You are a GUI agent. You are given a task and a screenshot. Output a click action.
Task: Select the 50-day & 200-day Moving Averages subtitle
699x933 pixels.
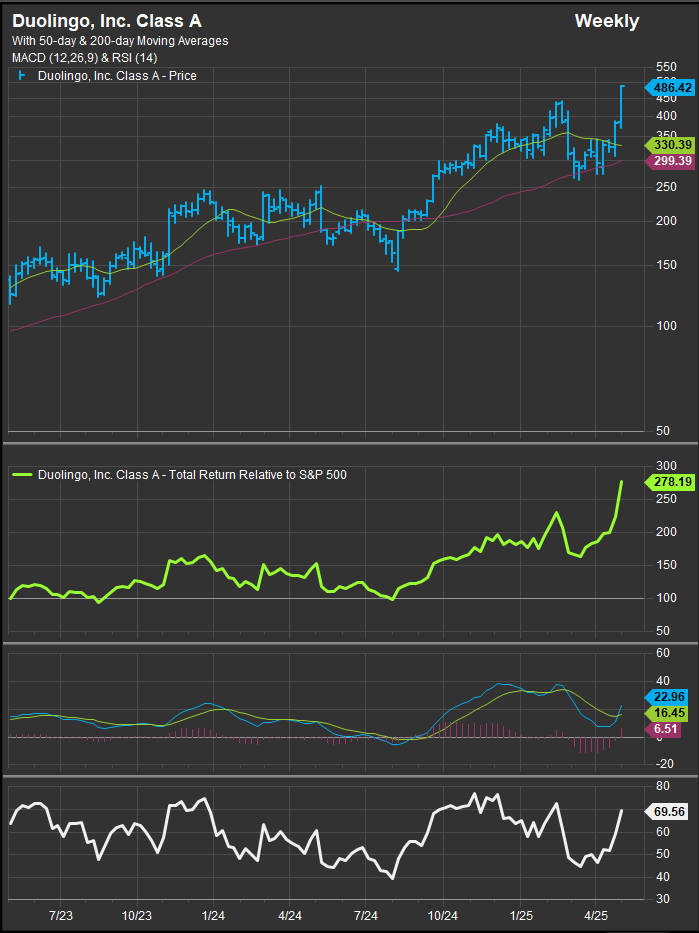point(120,41)
